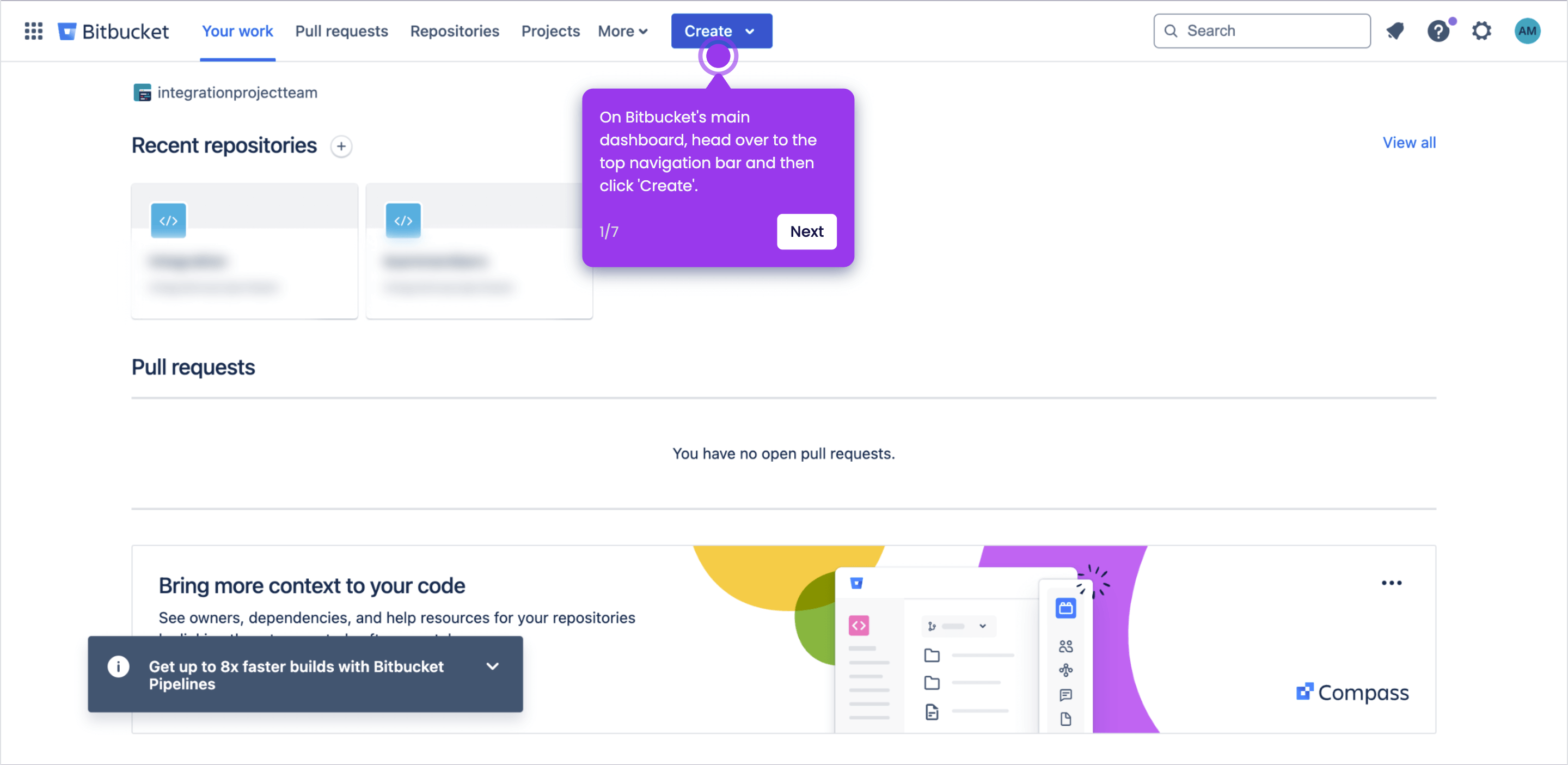The height and width of the screenshot is (765, 1568).
Task: Select the Your work tab
Action: tap(237, 31)
